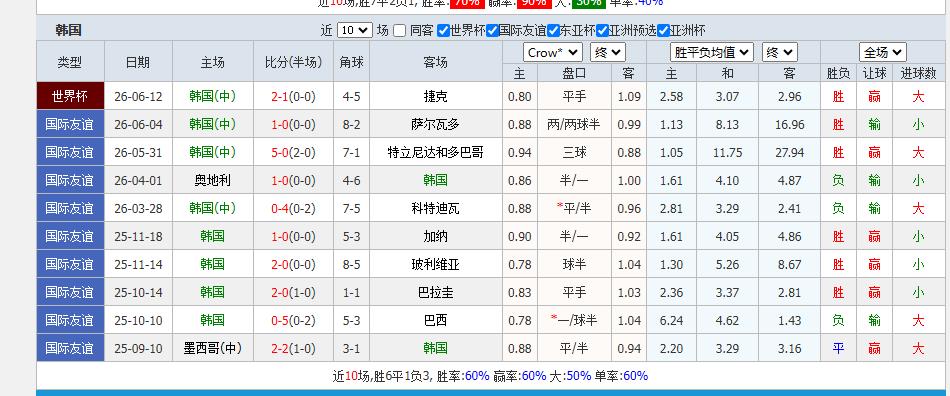Click the 进球数 column header
The image size is (950, 396).
point(918,73)
